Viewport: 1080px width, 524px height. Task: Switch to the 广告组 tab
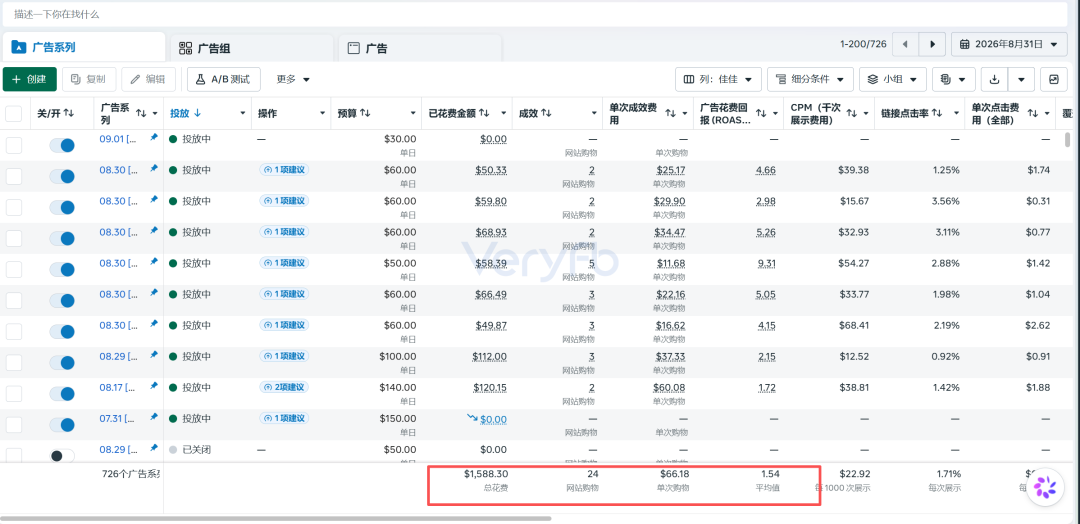click(x=252, y=48)
